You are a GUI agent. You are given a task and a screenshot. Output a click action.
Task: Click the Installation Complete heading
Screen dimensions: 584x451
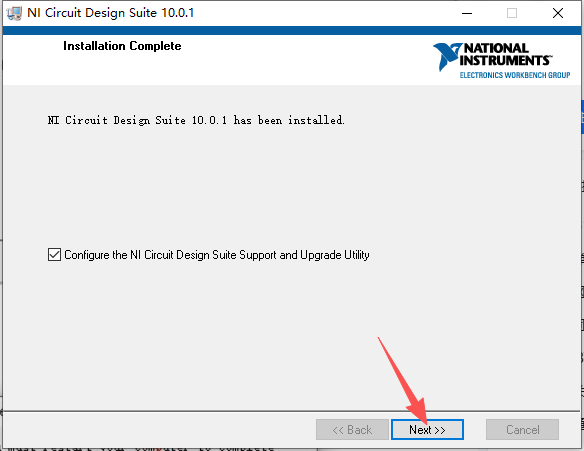122,46
